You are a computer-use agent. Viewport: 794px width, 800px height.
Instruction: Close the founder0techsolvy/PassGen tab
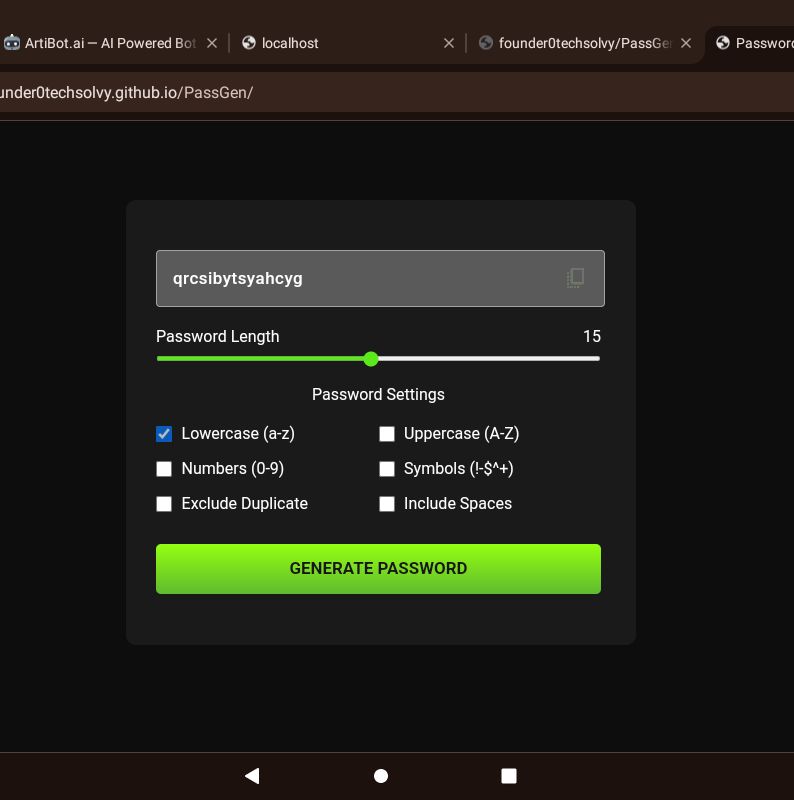[686, 43]
